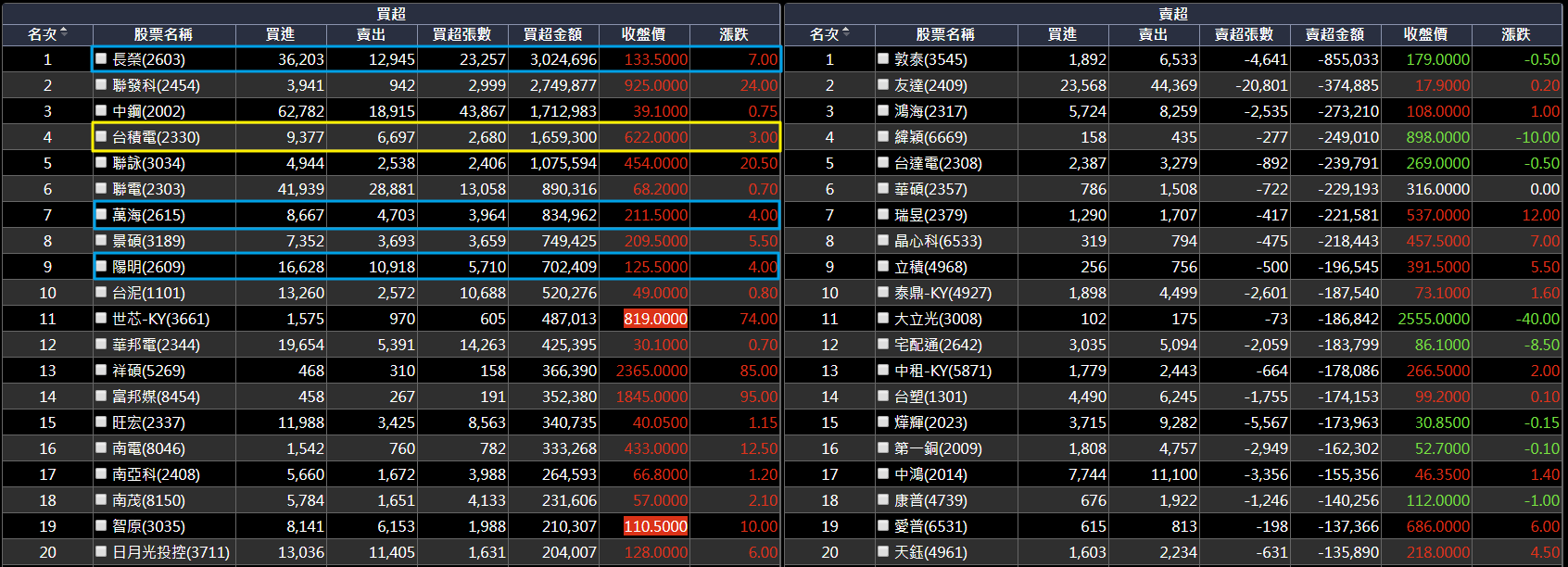
Task: Check the box for 鴻海(2317)
Action: click(x=884, y=110)
